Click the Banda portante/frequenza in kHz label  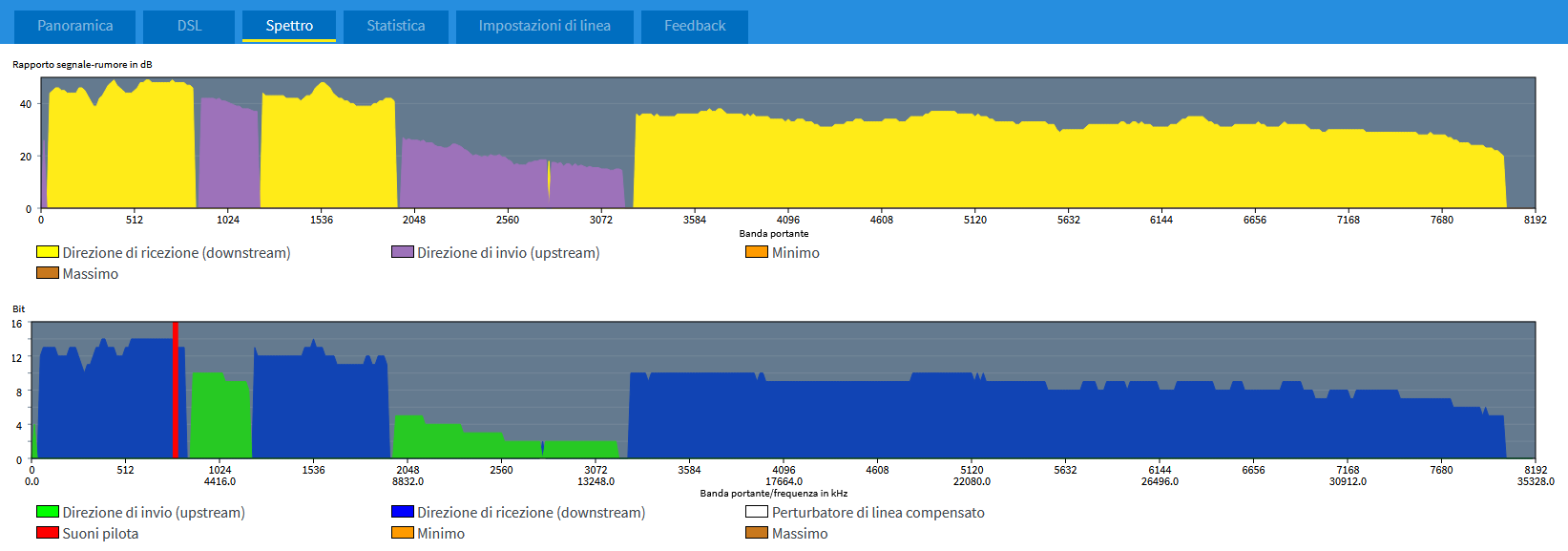pyautogui.click(x=773, y=493)
